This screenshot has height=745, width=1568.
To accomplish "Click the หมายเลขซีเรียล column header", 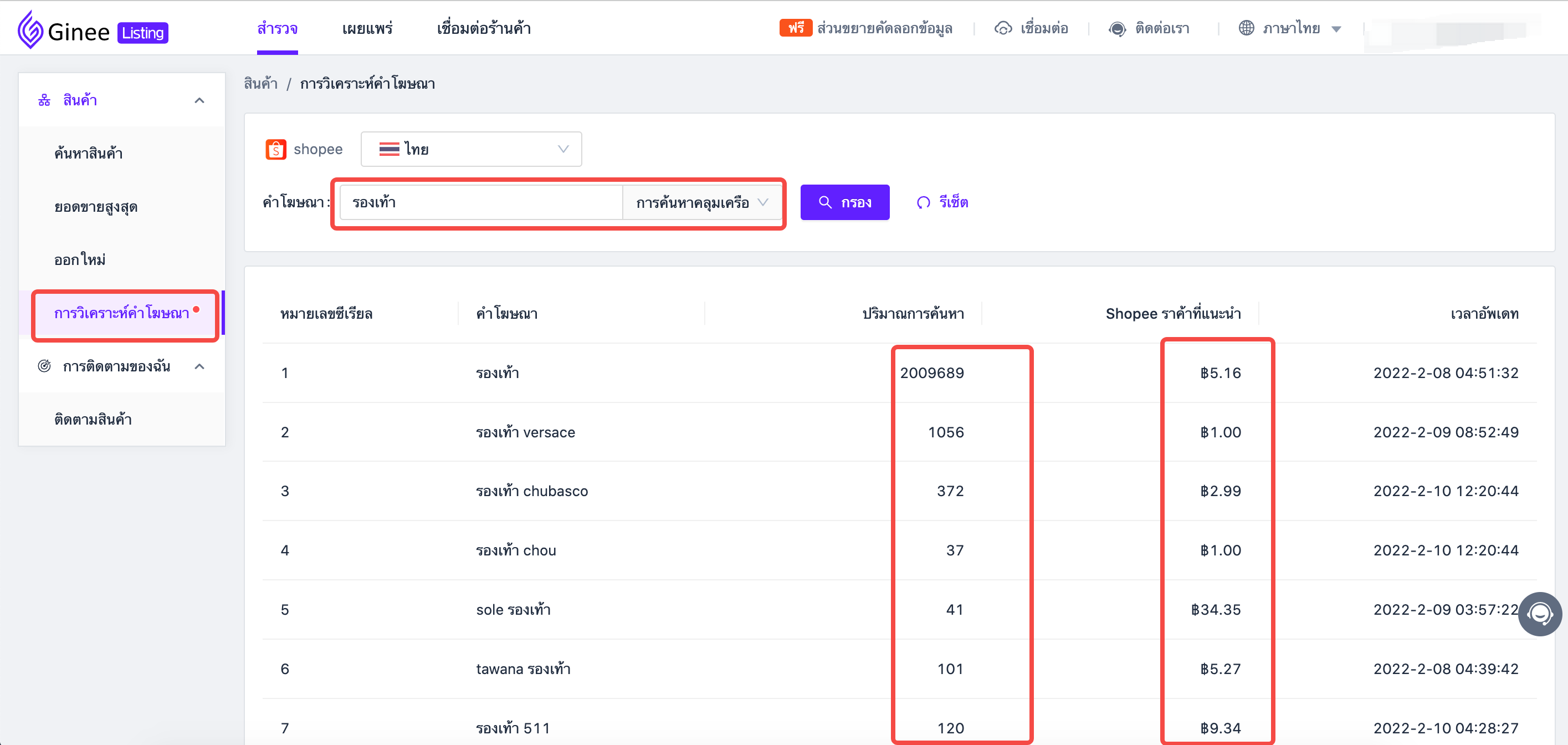I will [326, 314].
